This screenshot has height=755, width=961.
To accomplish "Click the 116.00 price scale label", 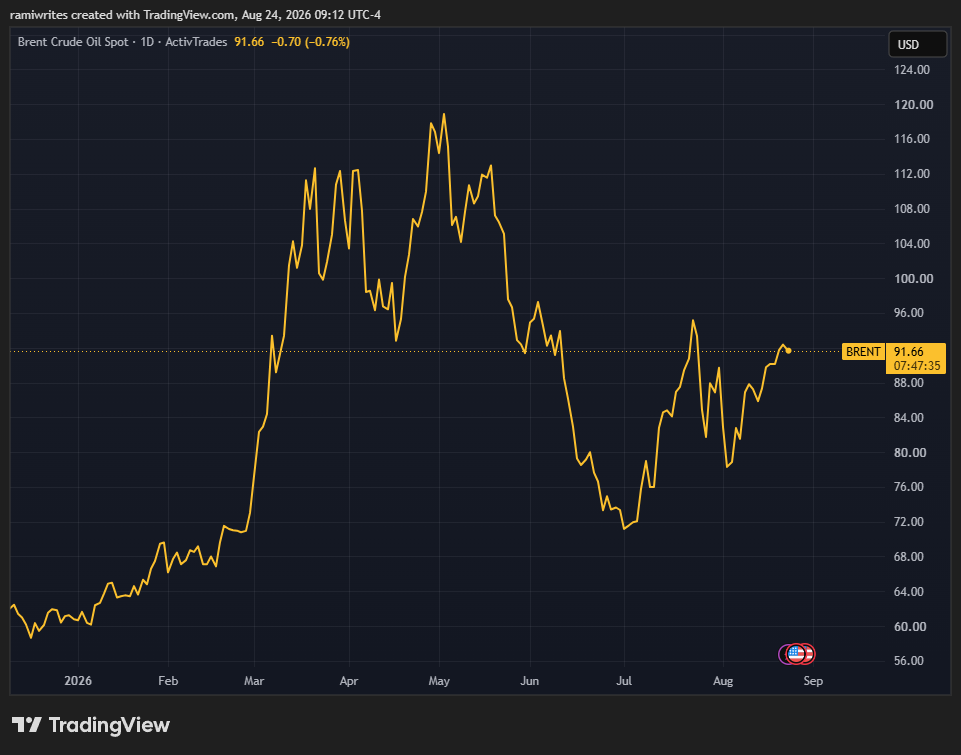I will click(x=912, y=138).
